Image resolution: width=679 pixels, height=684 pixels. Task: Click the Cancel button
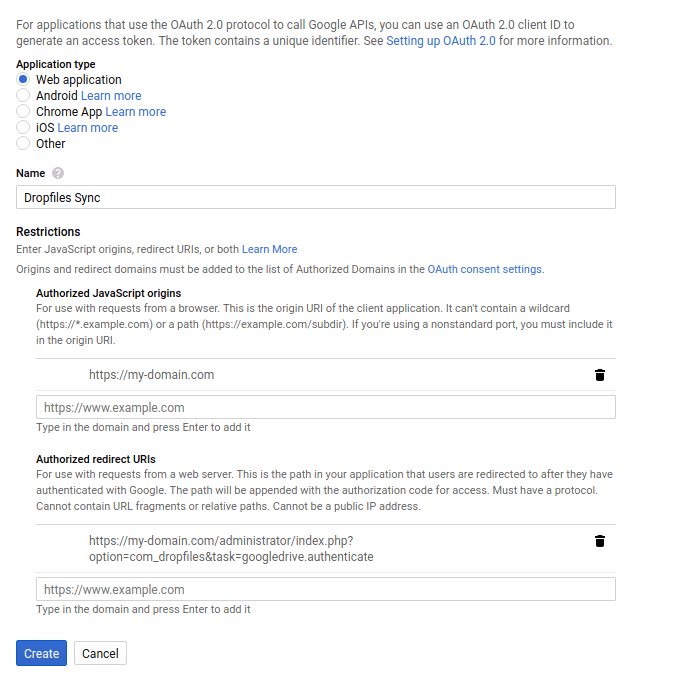pyautogui.click(x=100, y=653)
